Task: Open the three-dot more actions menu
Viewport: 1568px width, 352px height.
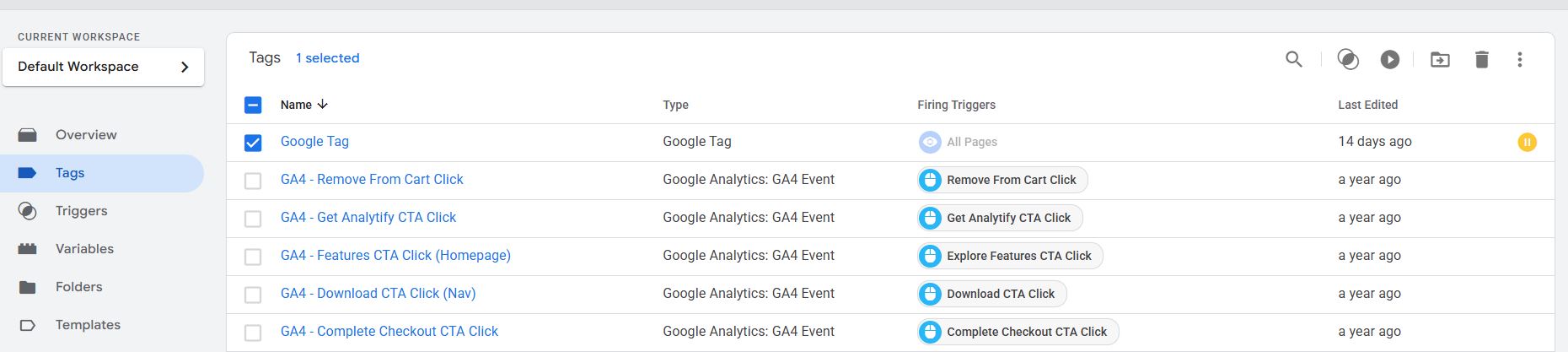Action: point(1520,59)
